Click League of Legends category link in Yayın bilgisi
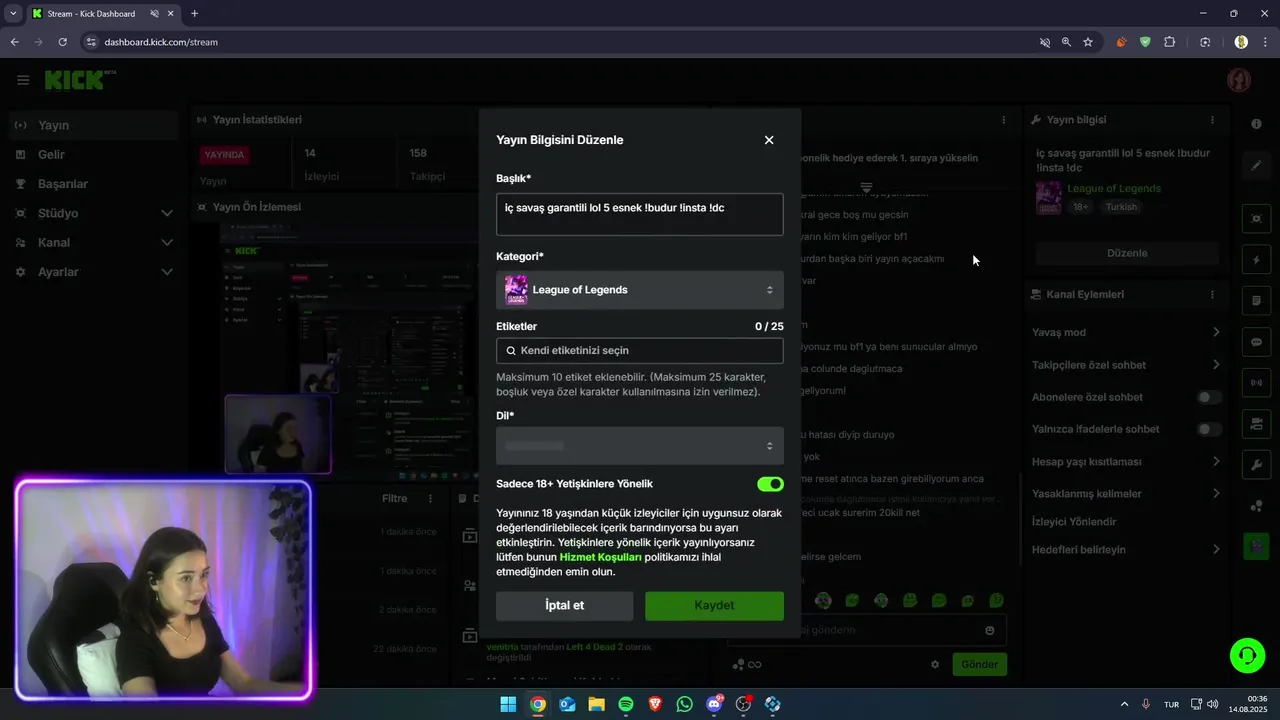The height and width of the screenshot is (720, 1280). tap(1114, 188)
